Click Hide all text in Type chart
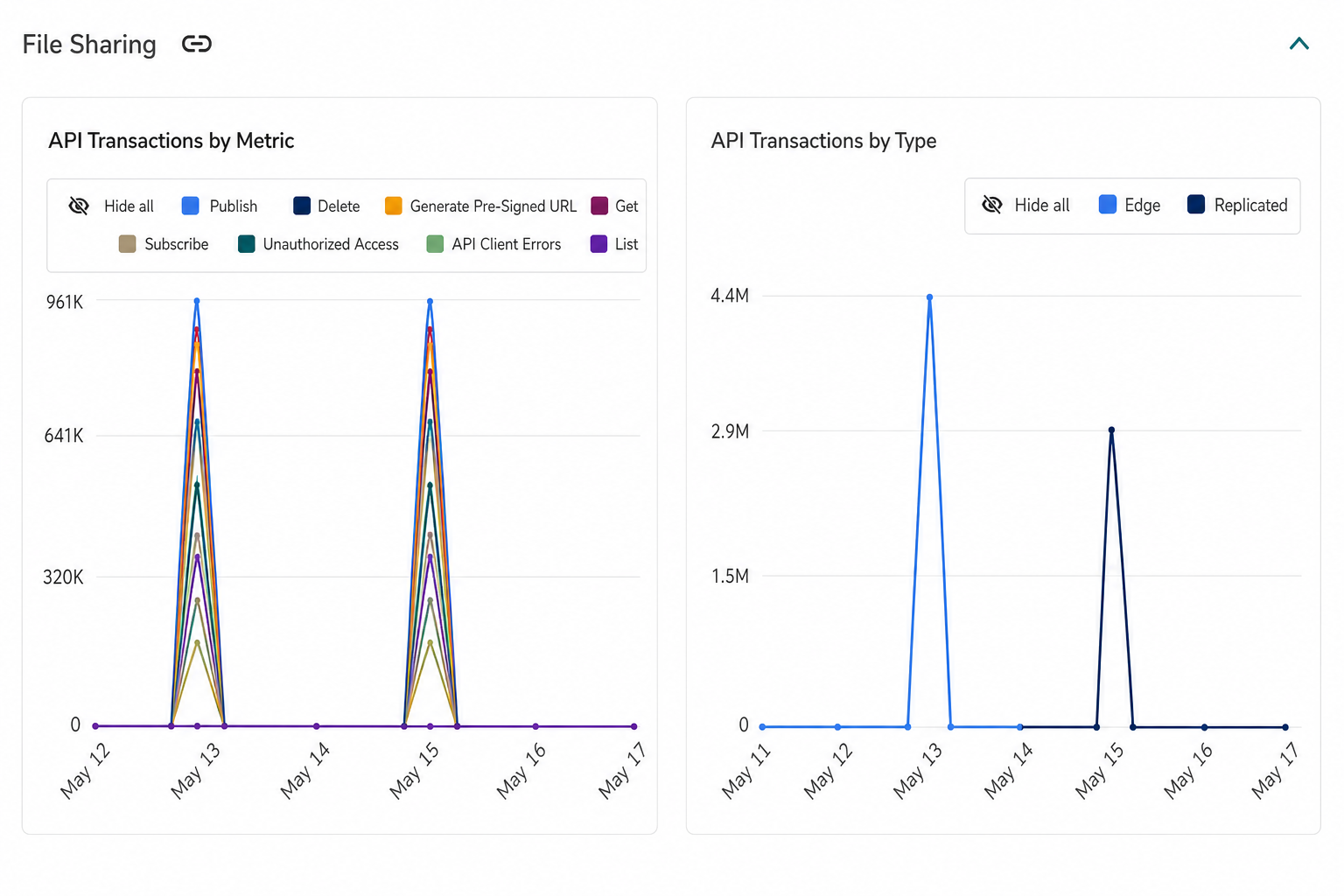The image size is (1344, 896). click(x=1042, y=206)
